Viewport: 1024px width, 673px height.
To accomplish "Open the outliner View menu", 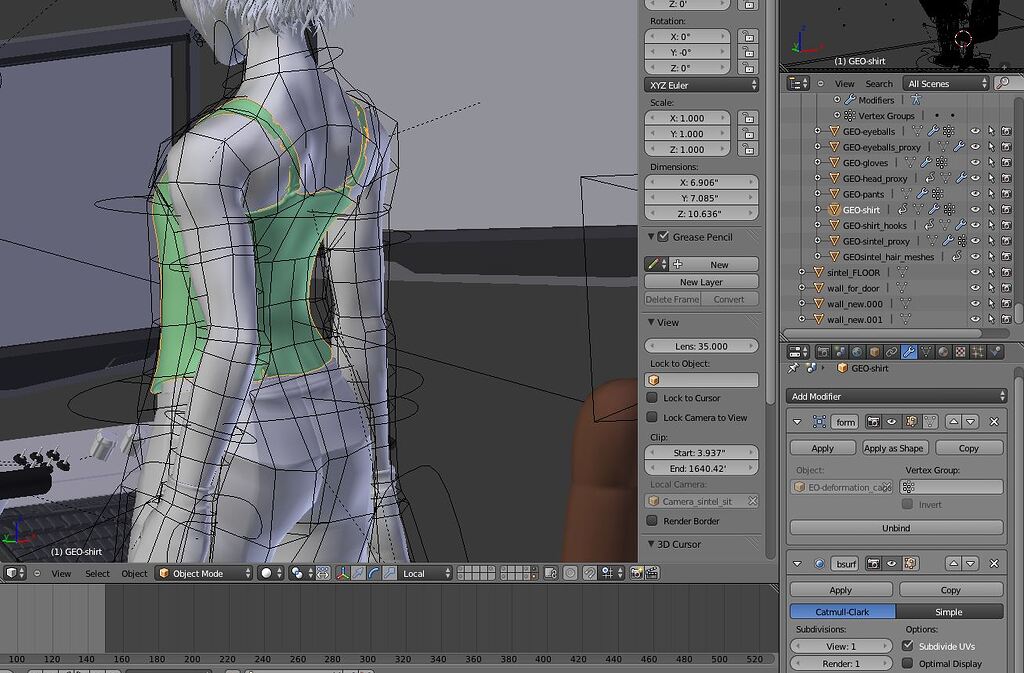I will 844,84.
